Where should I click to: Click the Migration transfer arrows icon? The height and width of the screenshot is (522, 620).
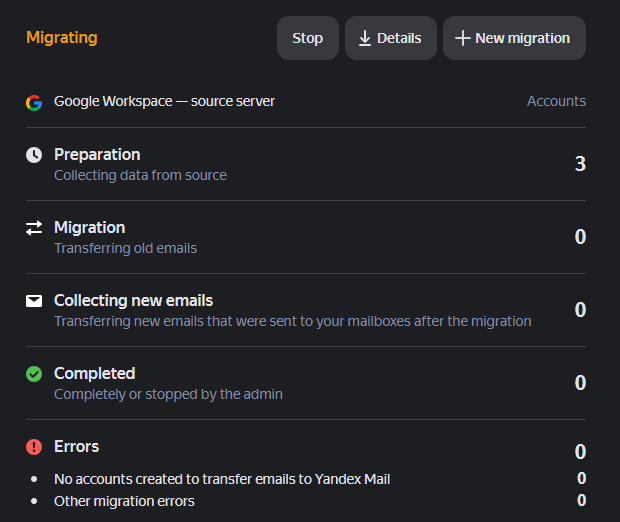pos(34,228)
